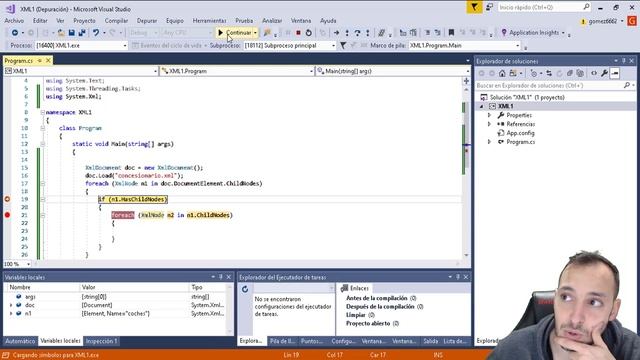Click the Show Next Statement arrow icon
This screenshot has width=640, height=360.
tap(336, 33)
